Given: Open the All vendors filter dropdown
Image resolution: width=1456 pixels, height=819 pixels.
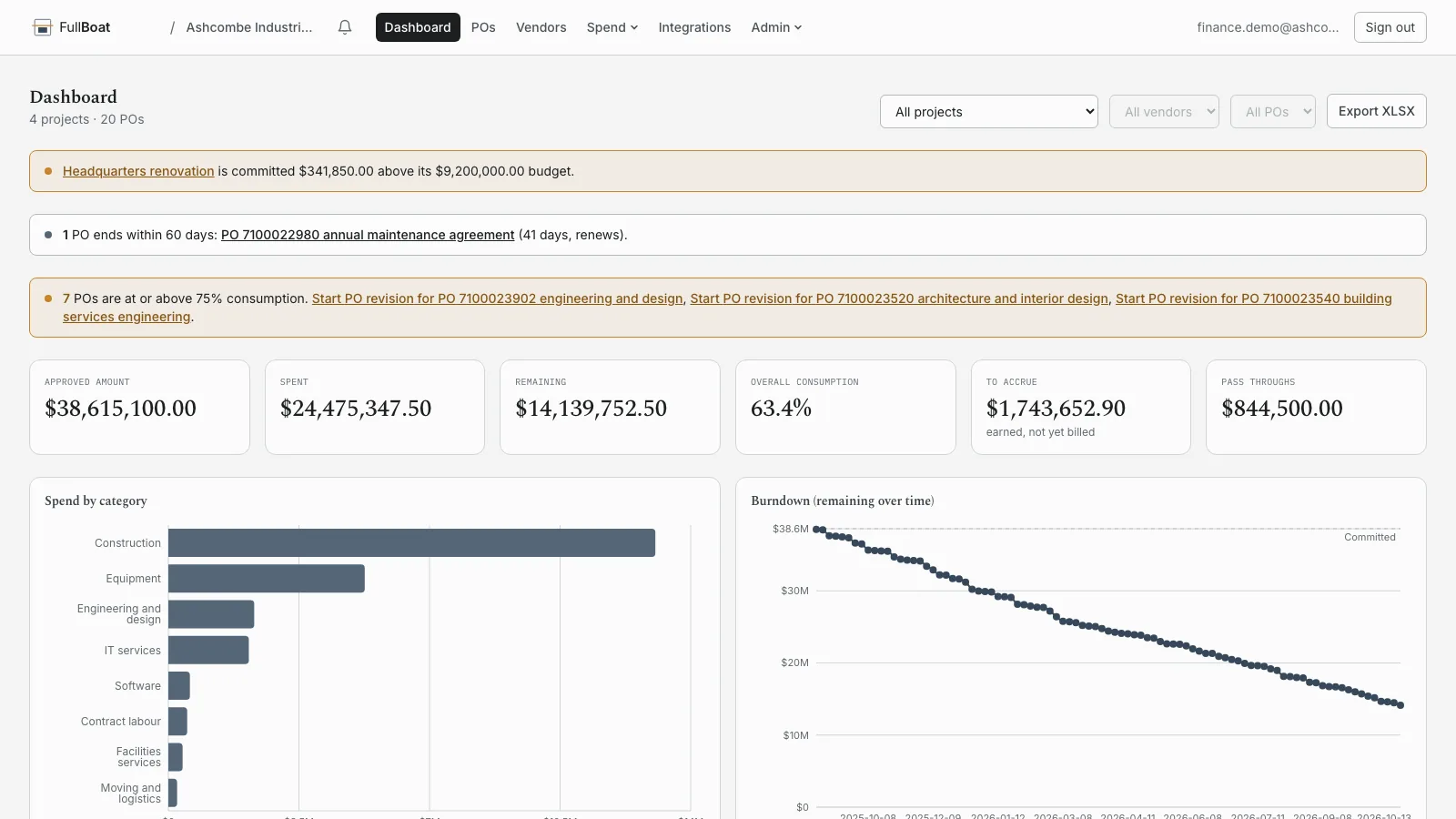Looking at the screenshot, I should point(1164,112).
